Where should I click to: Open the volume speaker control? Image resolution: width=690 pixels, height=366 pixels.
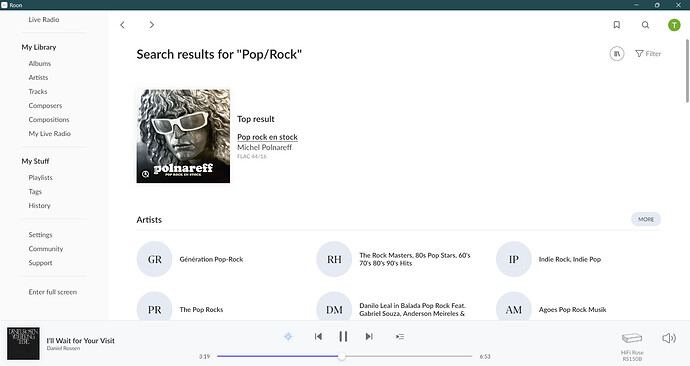tap(669, 338)
